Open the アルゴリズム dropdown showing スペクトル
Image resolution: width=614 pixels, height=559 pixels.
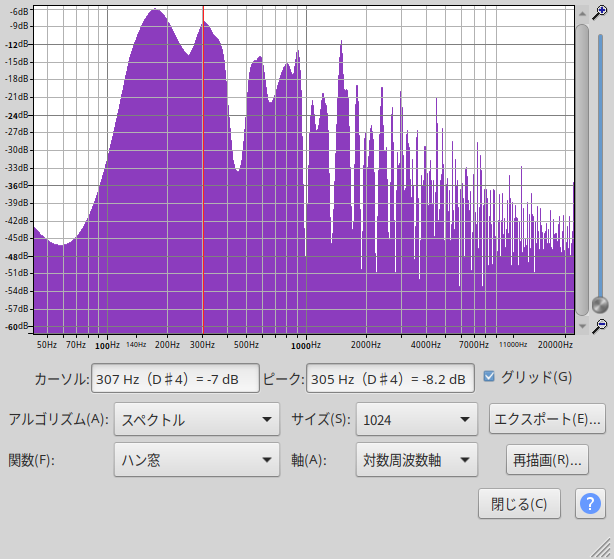coord(197,420)
